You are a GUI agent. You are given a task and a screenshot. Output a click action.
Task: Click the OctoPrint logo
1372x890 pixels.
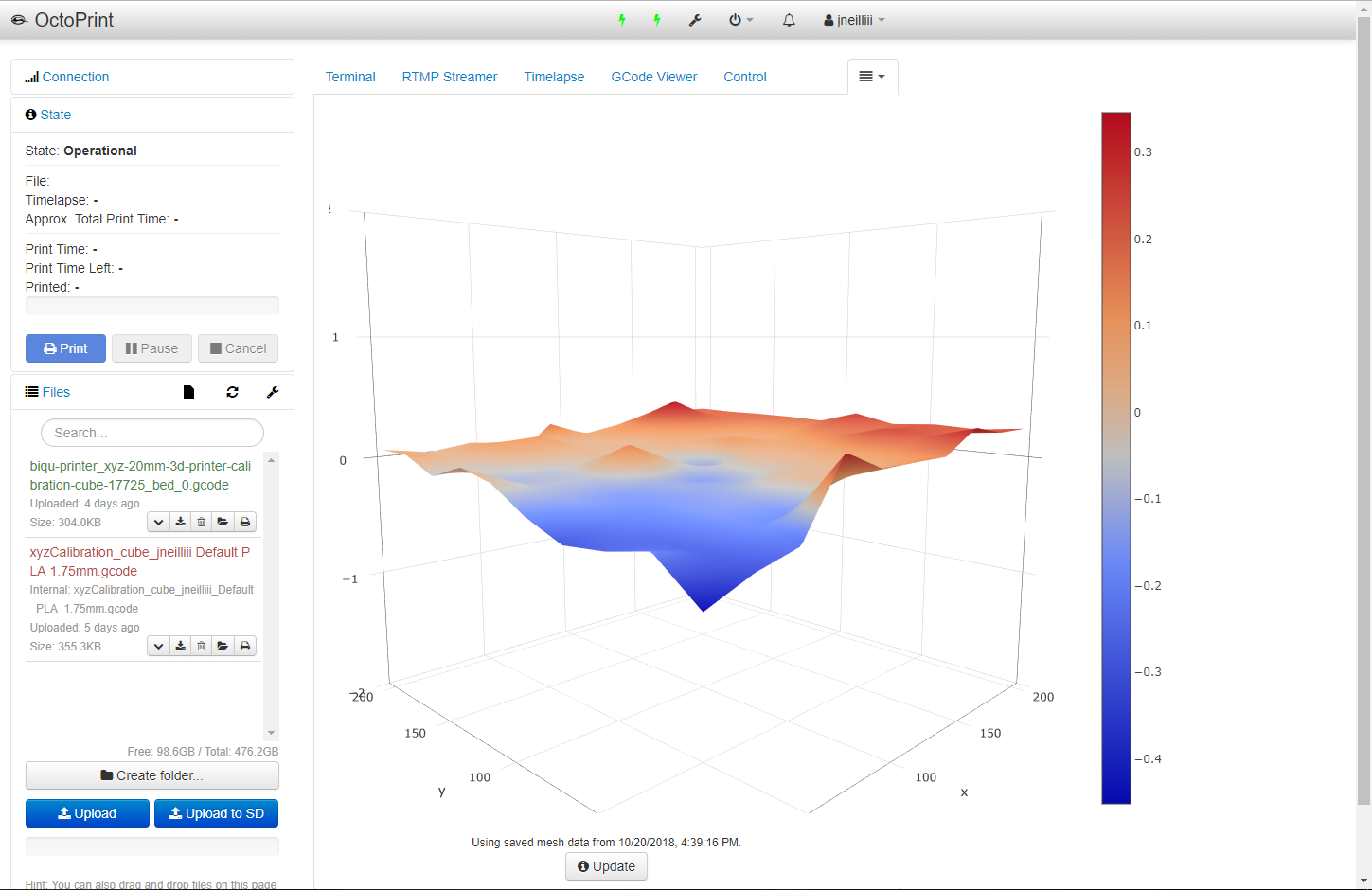[x=62, y=19]
